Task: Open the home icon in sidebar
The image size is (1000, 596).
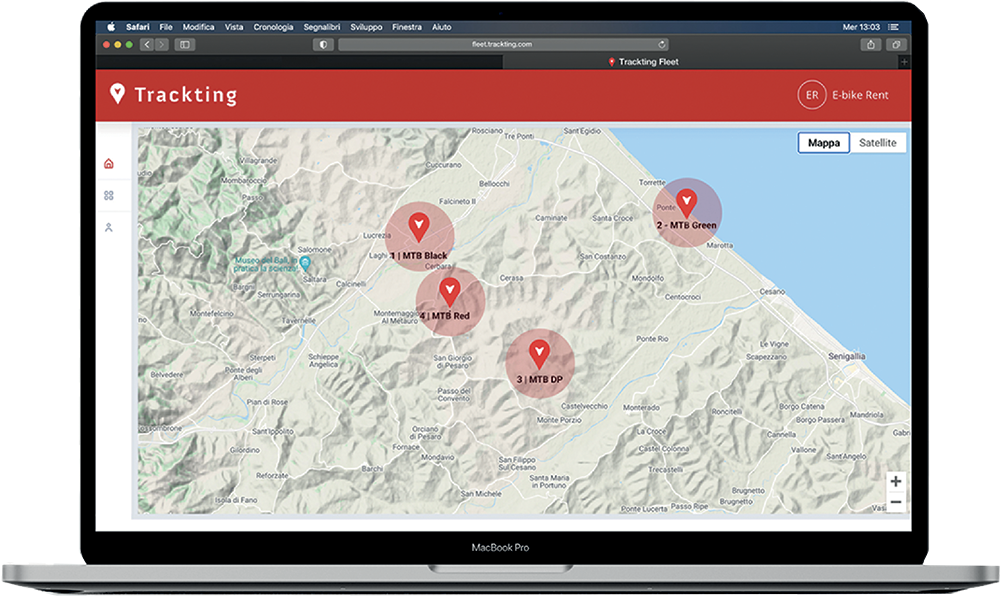Action: pos(109,164)
